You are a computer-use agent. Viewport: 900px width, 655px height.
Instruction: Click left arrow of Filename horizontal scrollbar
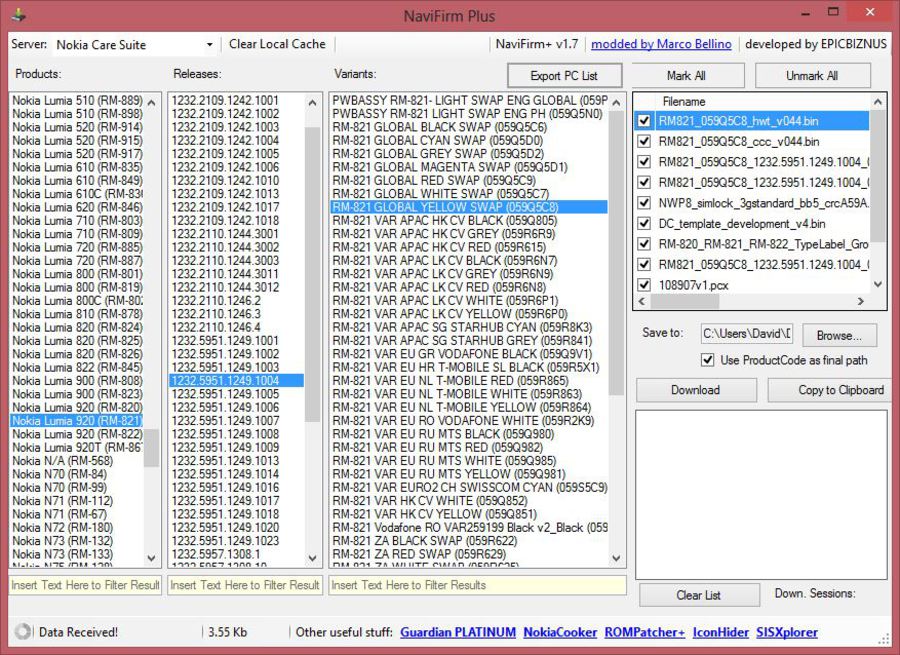tap(642, 301)
